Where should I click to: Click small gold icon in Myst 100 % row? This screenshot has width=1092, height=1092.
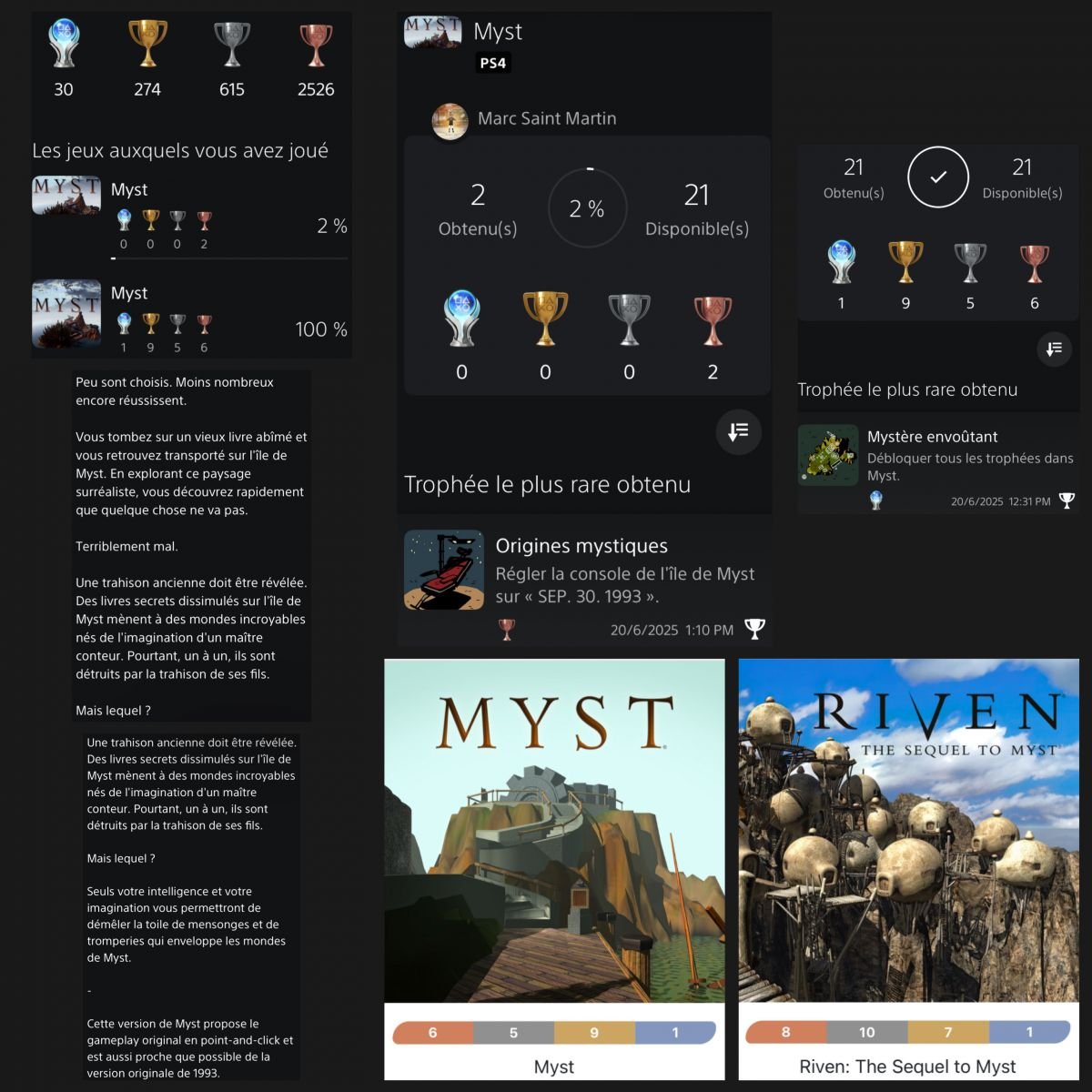pyautogui.click(x=150, y=324)
